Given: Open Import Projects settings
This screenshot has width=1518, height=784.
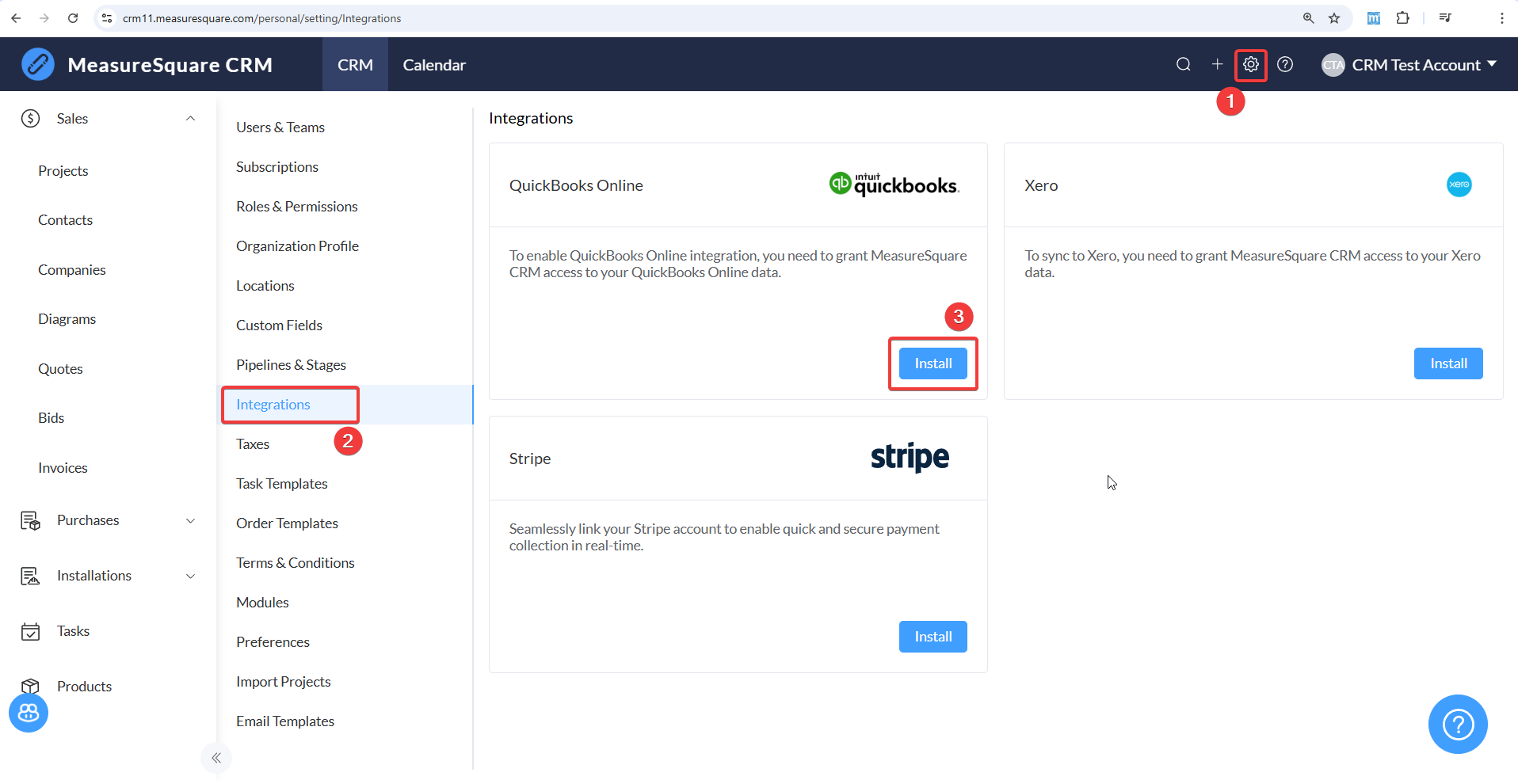Looking at the screenshot, I should pos(284,682).
